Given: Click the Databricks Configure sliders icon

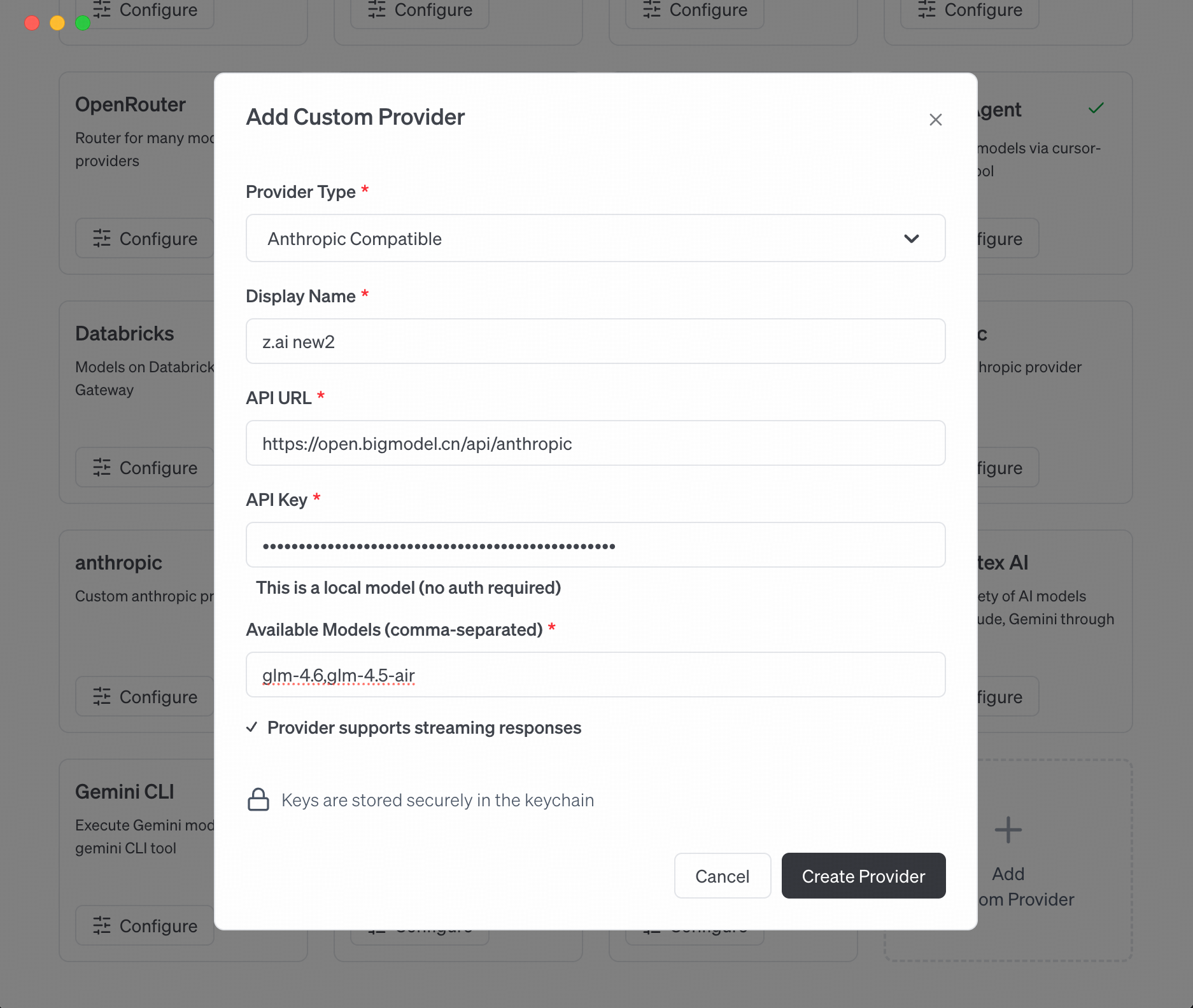Looking at the screenshot, I should [102, 468].
